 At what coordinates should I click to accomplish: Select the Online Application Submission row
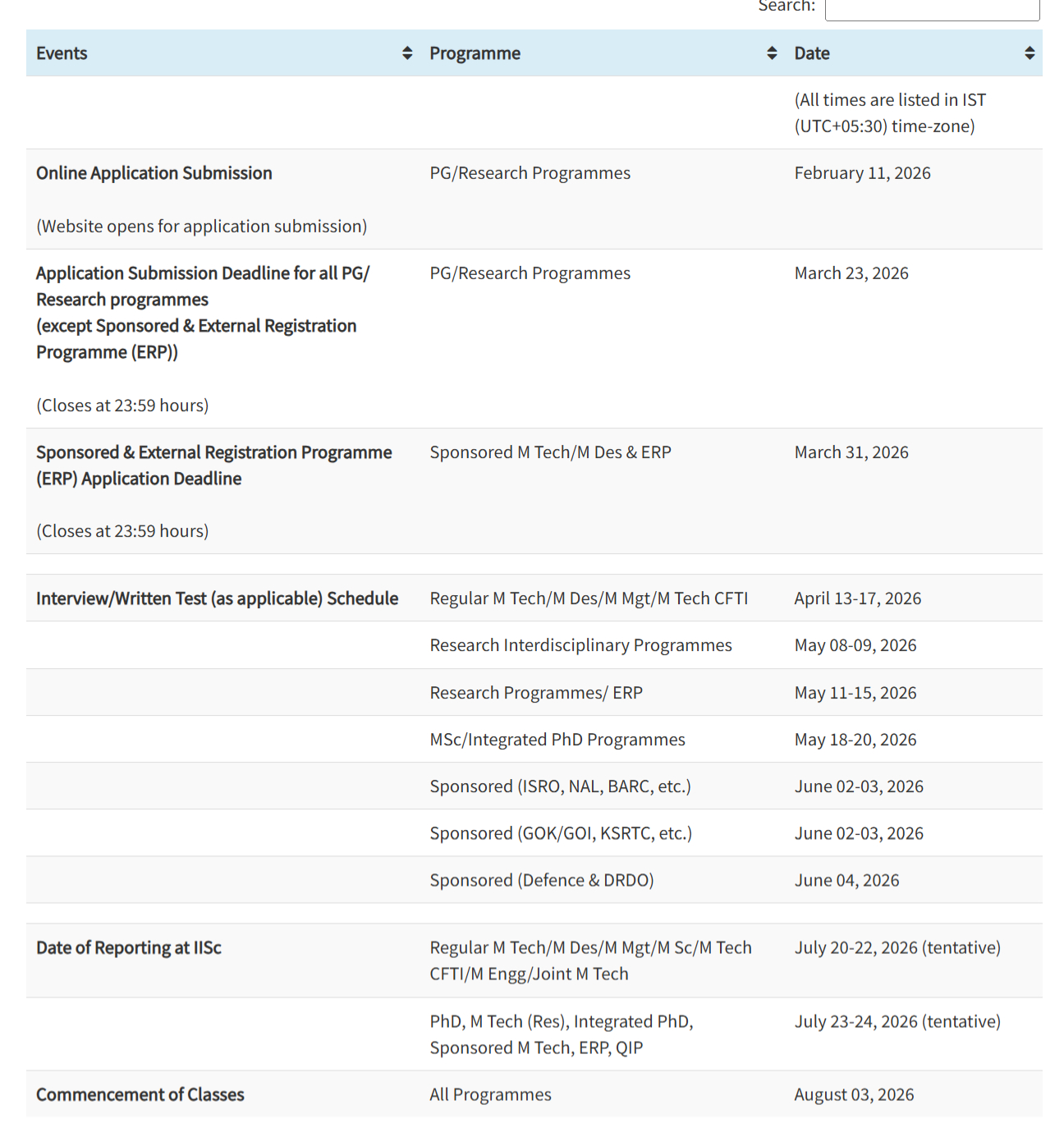tap(154, 172)
